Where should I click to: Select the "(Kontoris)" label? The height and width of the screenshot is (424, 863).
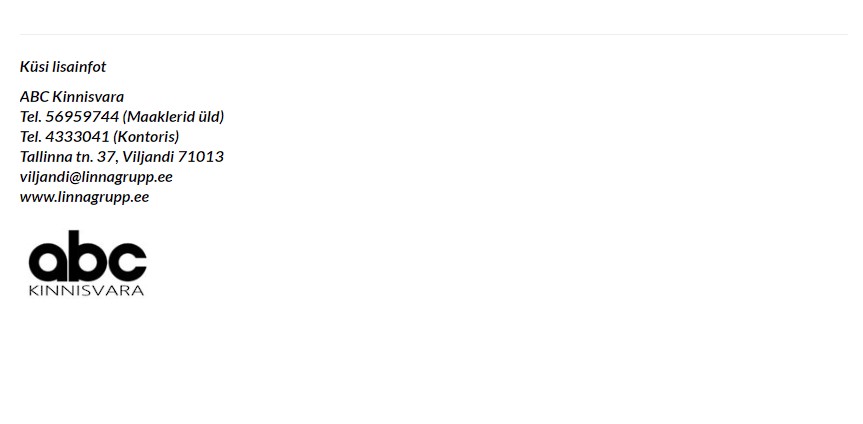click(x=146, y=137)
